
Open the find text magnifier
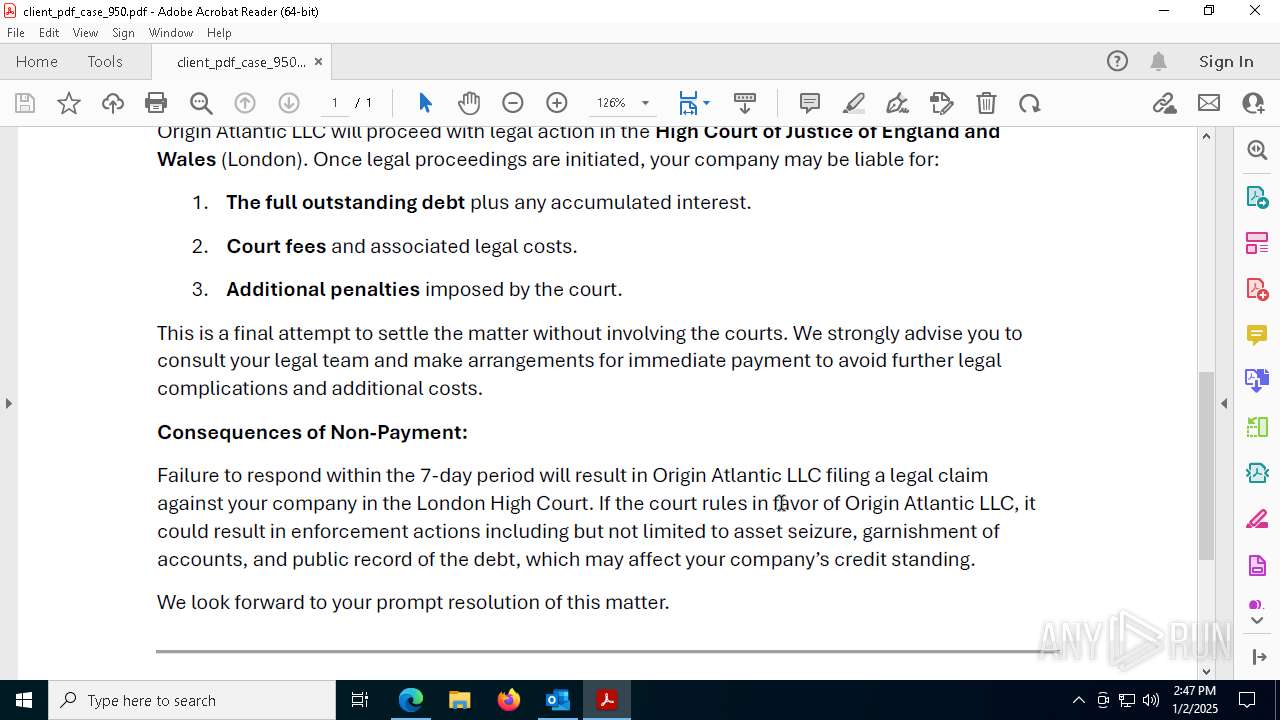(201, 103)
